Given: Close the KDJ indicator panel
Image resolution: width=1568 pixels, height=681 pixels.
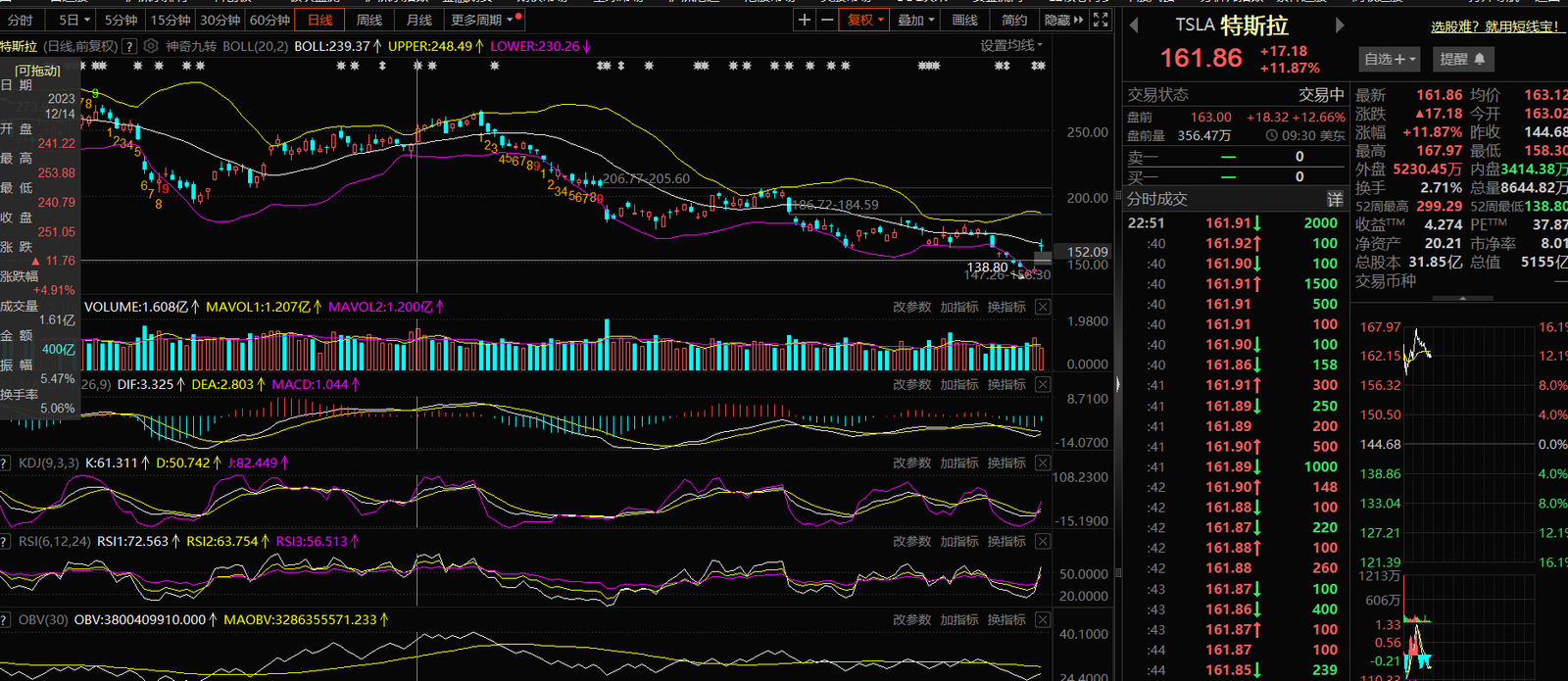Looking at the screenshot, I should [1043, 463].
